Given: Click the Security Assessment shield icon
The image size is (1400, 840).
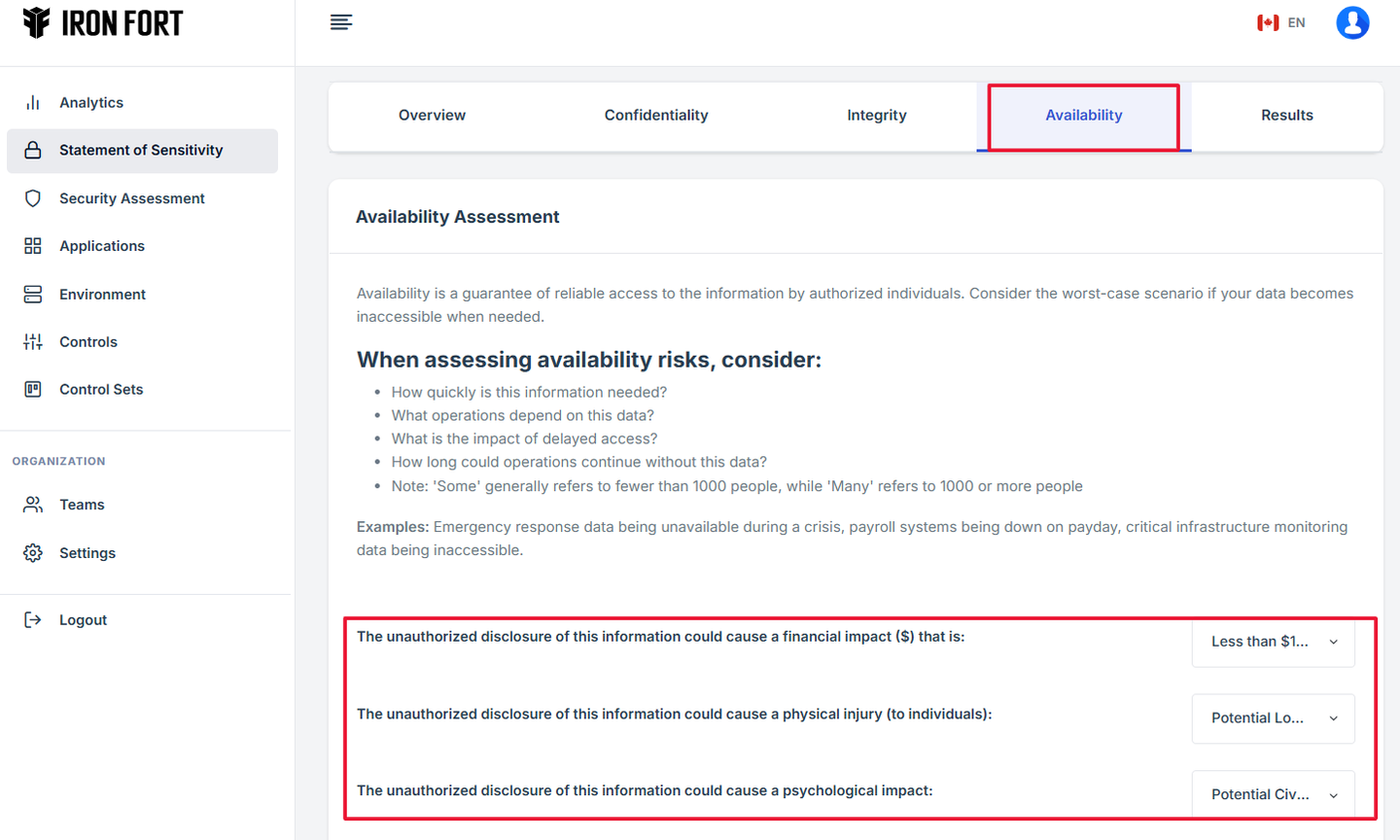Looking at the screenshot, I should tap(33, 198).
